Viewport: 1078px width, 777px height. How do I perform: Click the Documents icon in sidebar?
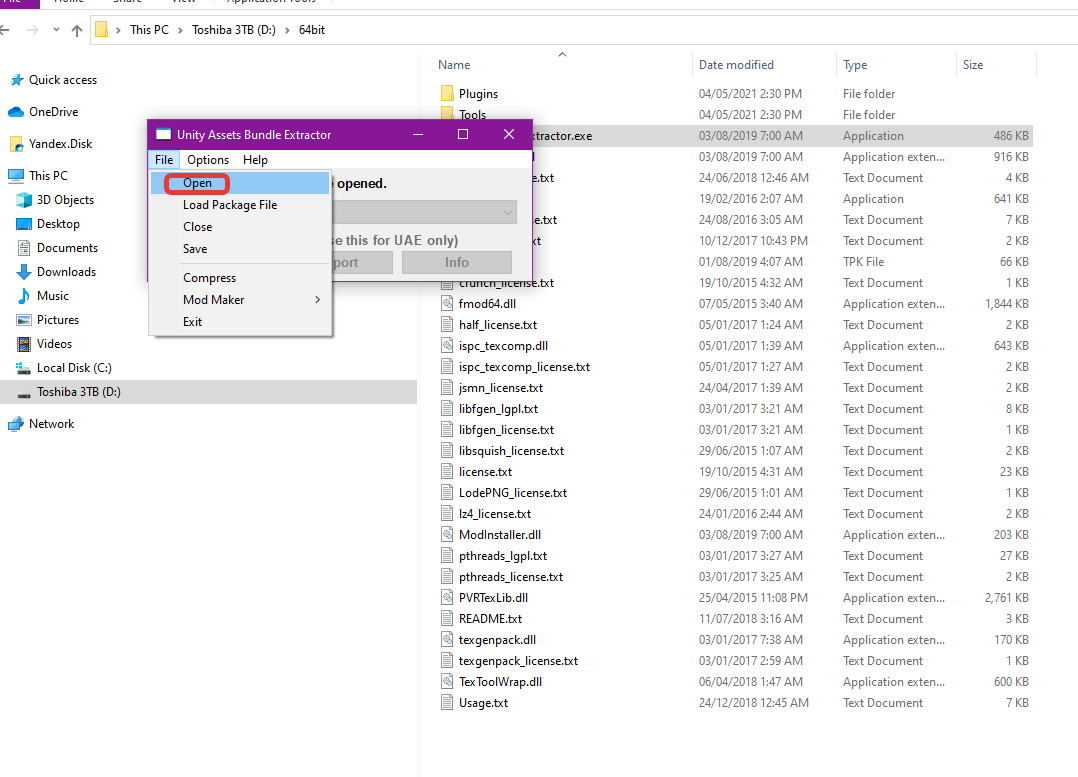pyautogui.click(x=24, y=248)
